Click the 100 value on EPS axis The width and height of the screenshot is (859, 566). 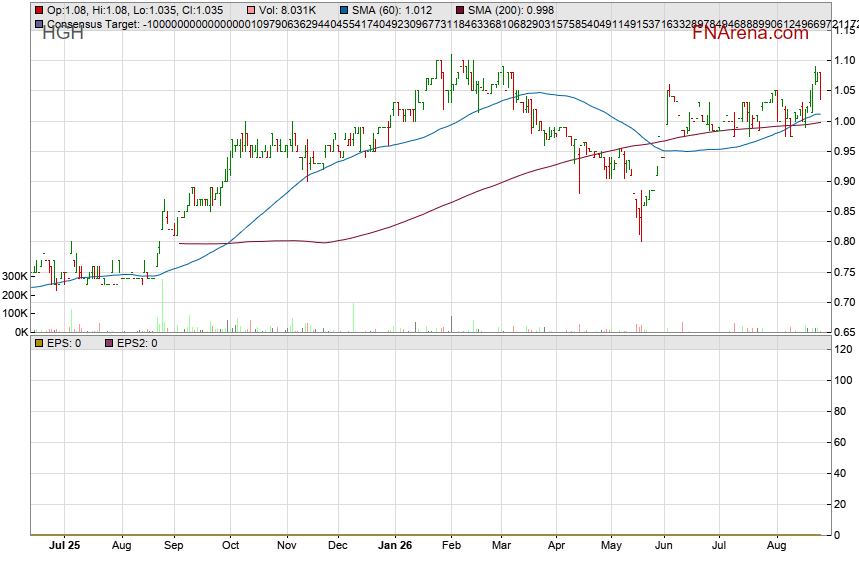pos(843,381)
